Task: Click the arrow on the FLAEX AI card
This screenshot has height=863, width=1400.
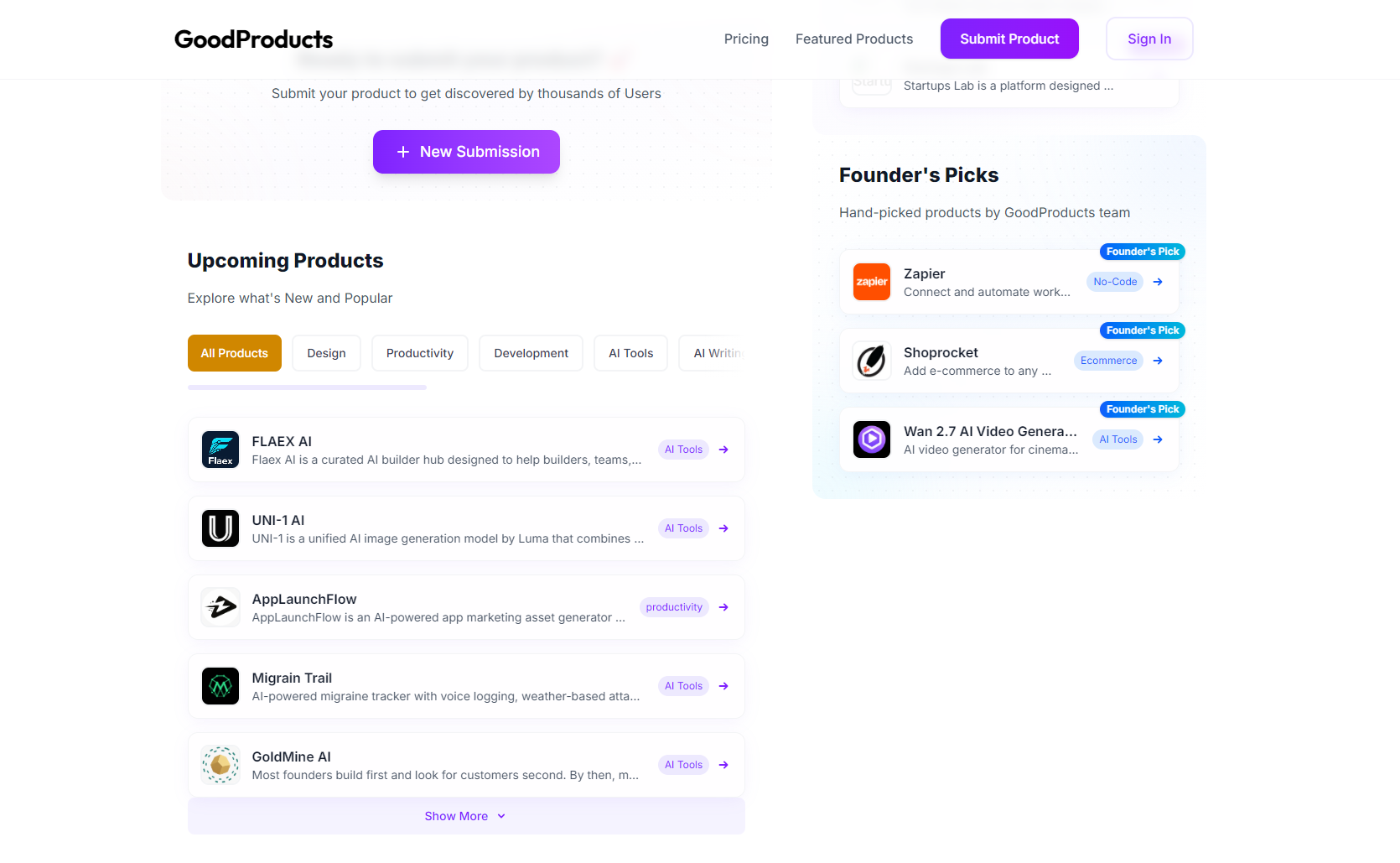Action: click(x=722, y=450)
